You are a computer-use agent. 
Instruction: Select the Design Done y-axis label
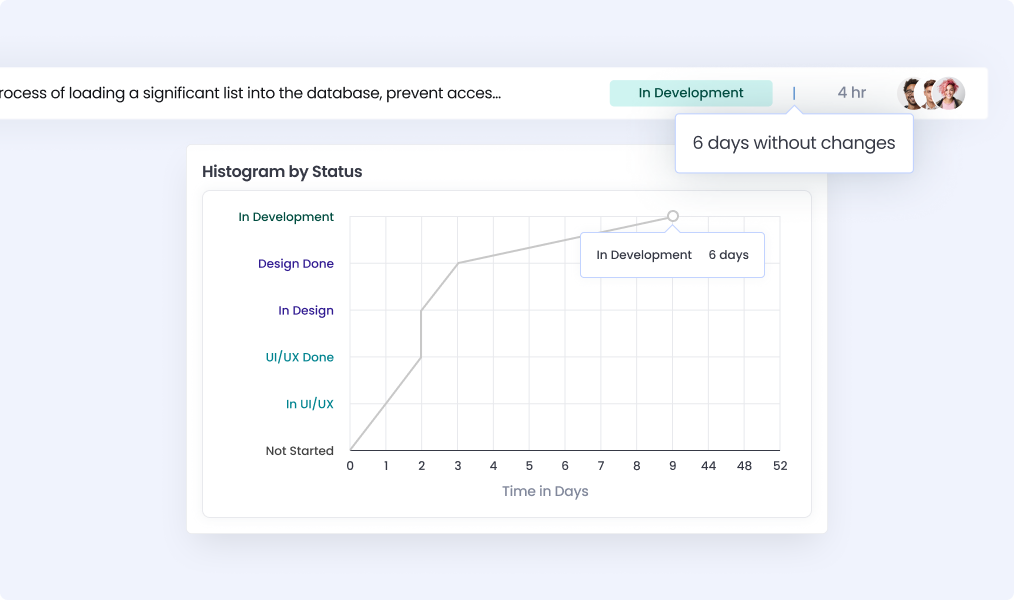[x=296, y=264]
